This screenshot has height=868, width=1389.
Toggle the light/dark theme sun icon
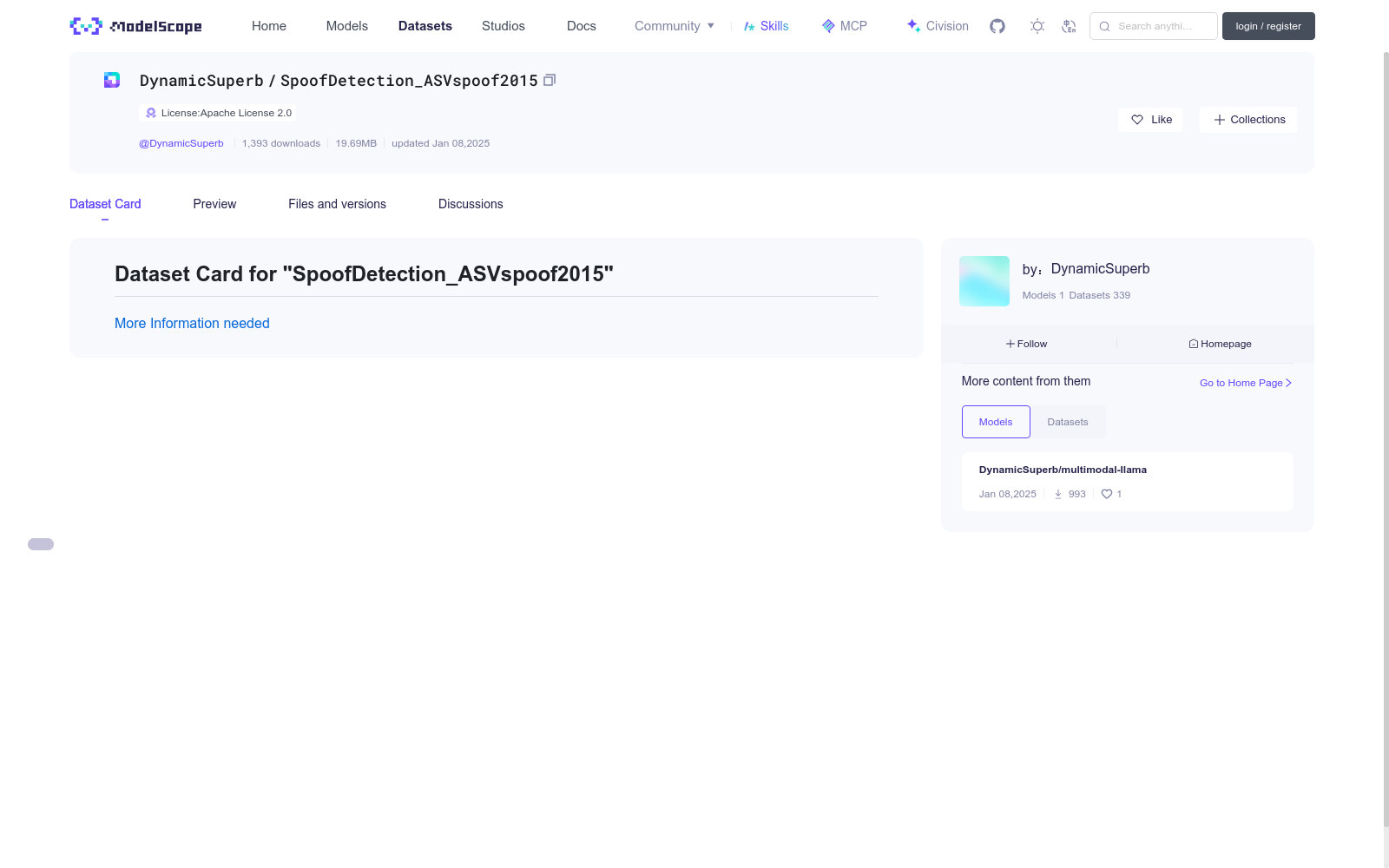(x=1037, y=26)
